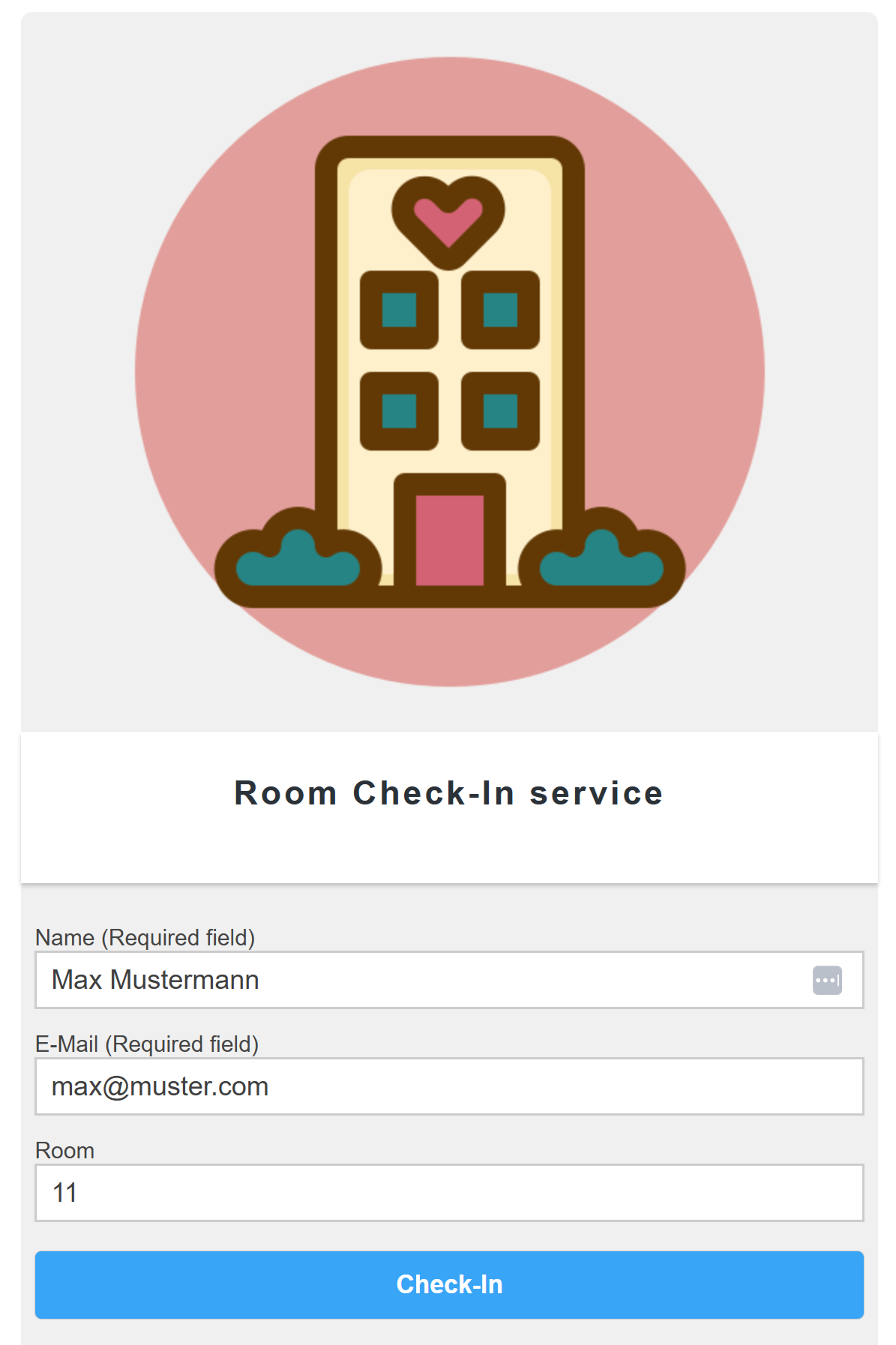Click the "Name (Required field)" label
896x1345 pixels.
145,937
